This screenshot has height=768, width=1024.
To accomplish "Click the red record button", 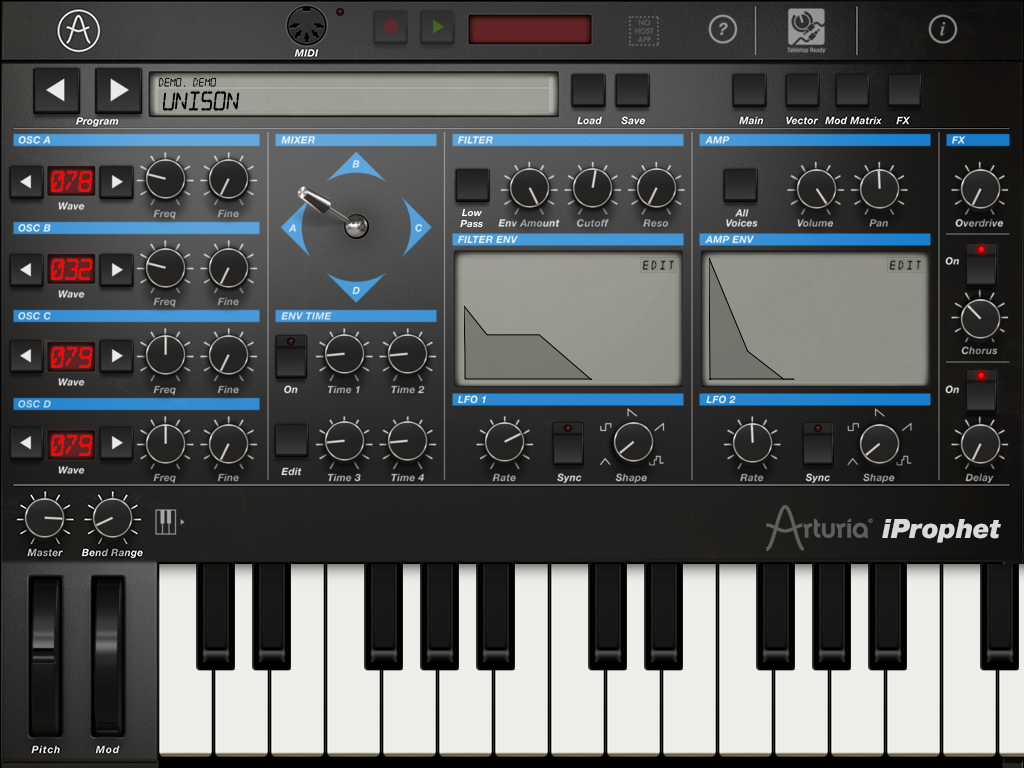I will click(x=391, y=27).
